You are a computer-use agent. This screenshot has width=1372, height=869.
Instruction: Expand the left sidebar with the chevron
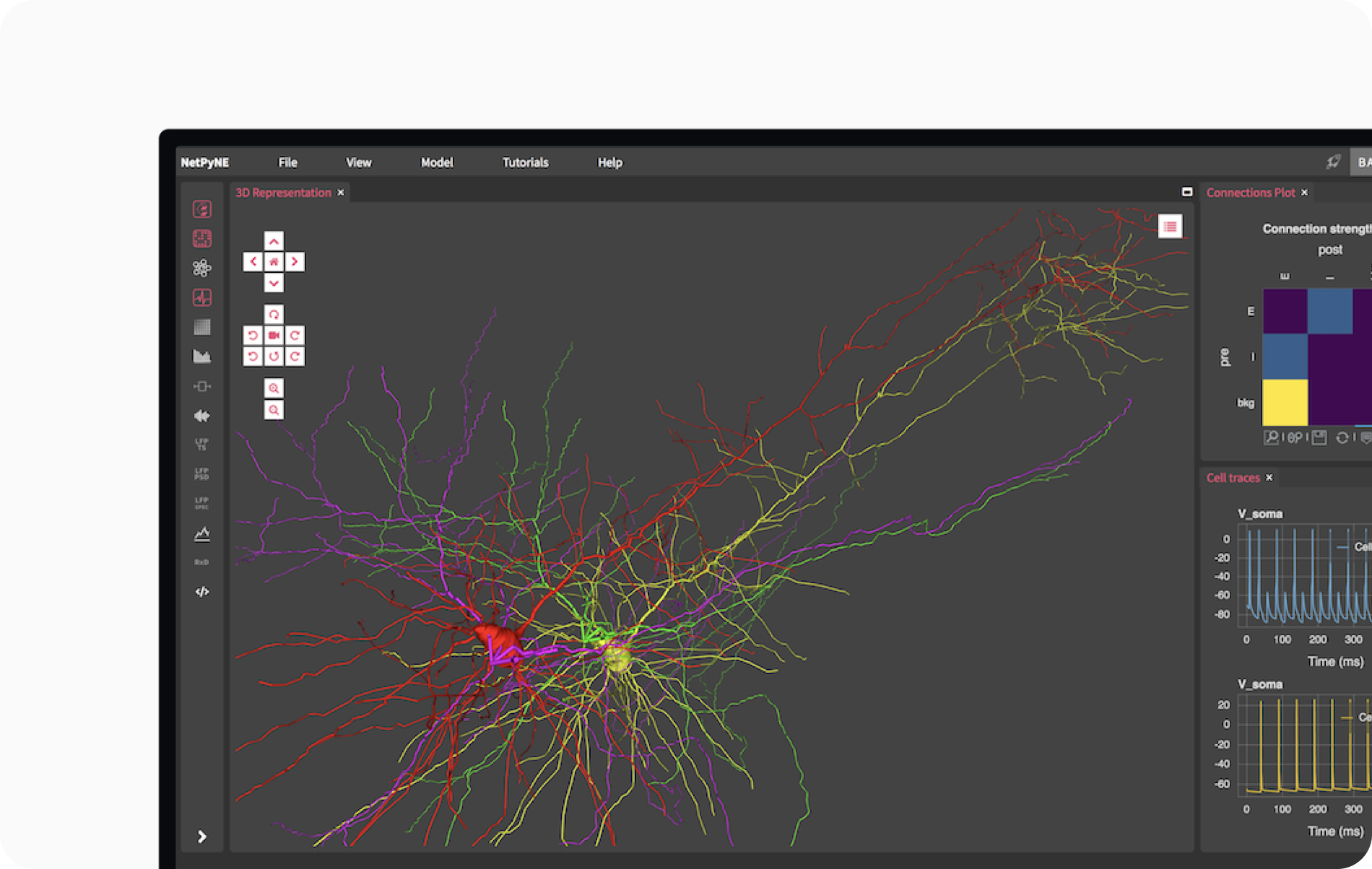coord(202,837)
